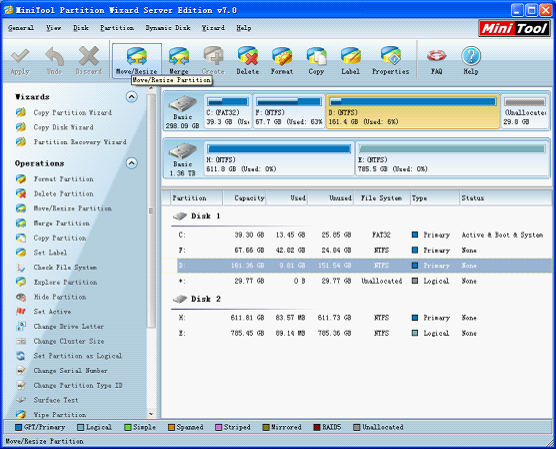Click Check File System icon

[x=21, y=267]
